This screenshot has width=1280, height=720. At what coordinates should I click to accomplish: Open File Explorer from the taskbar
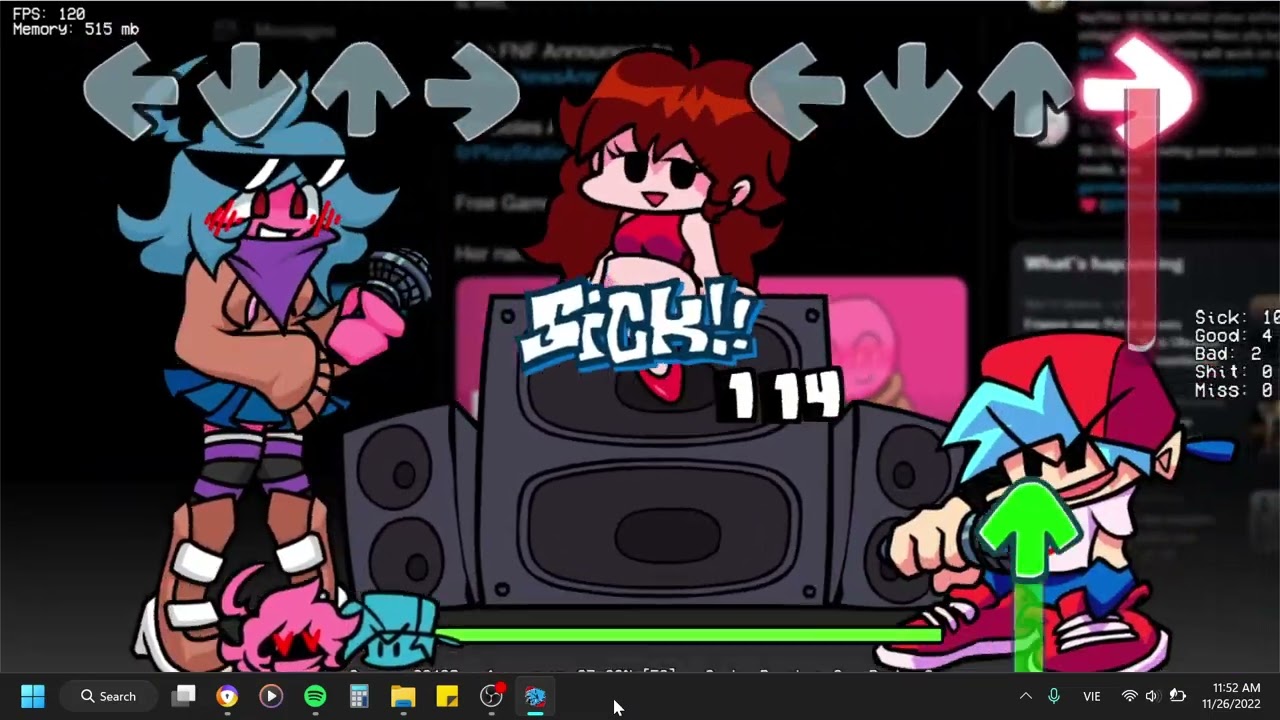coord(403,696)
